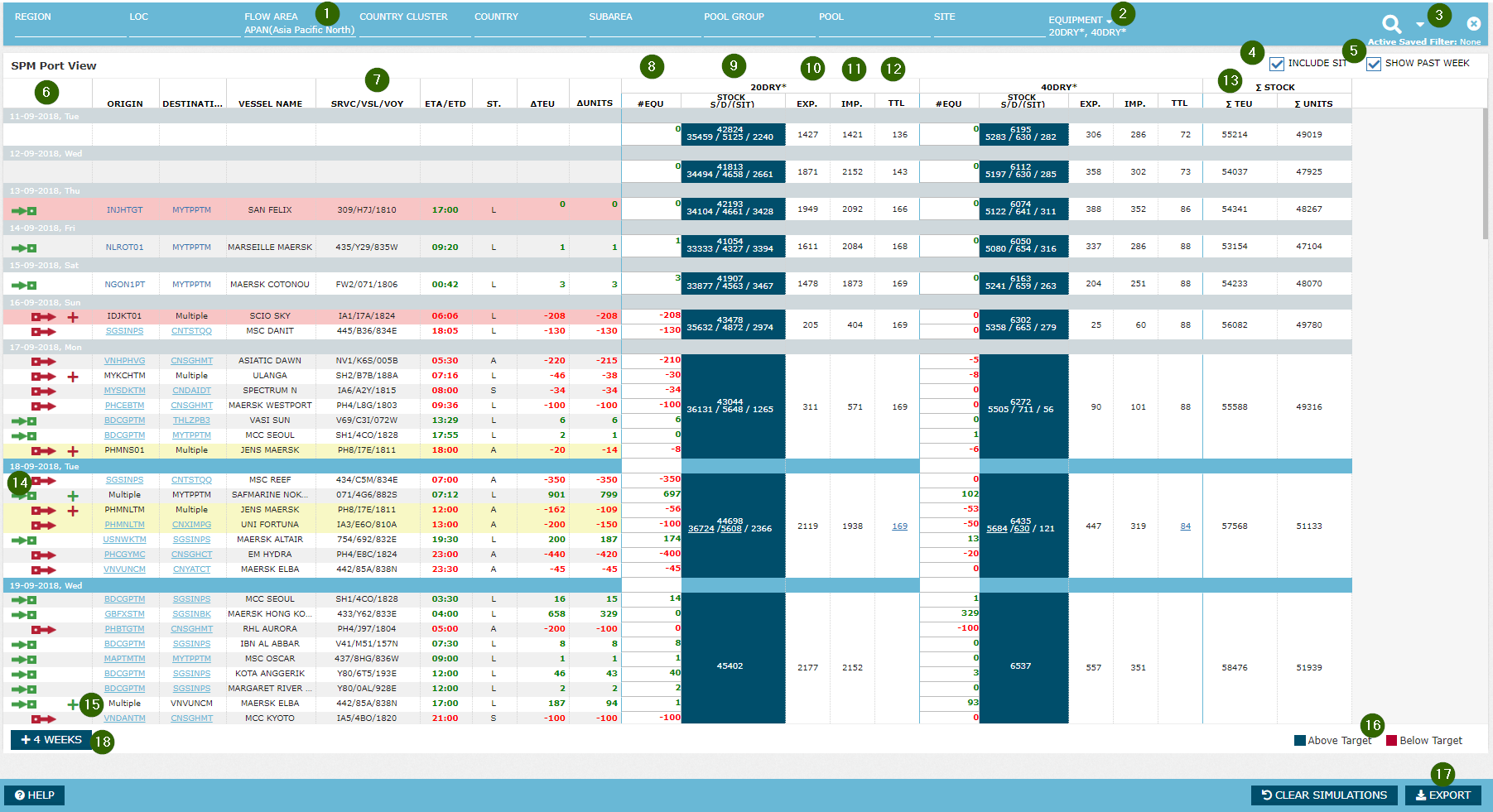1493x812 pixels.
Task: Click the FLOW AREA filter field
Action: (x=299, y=30)
